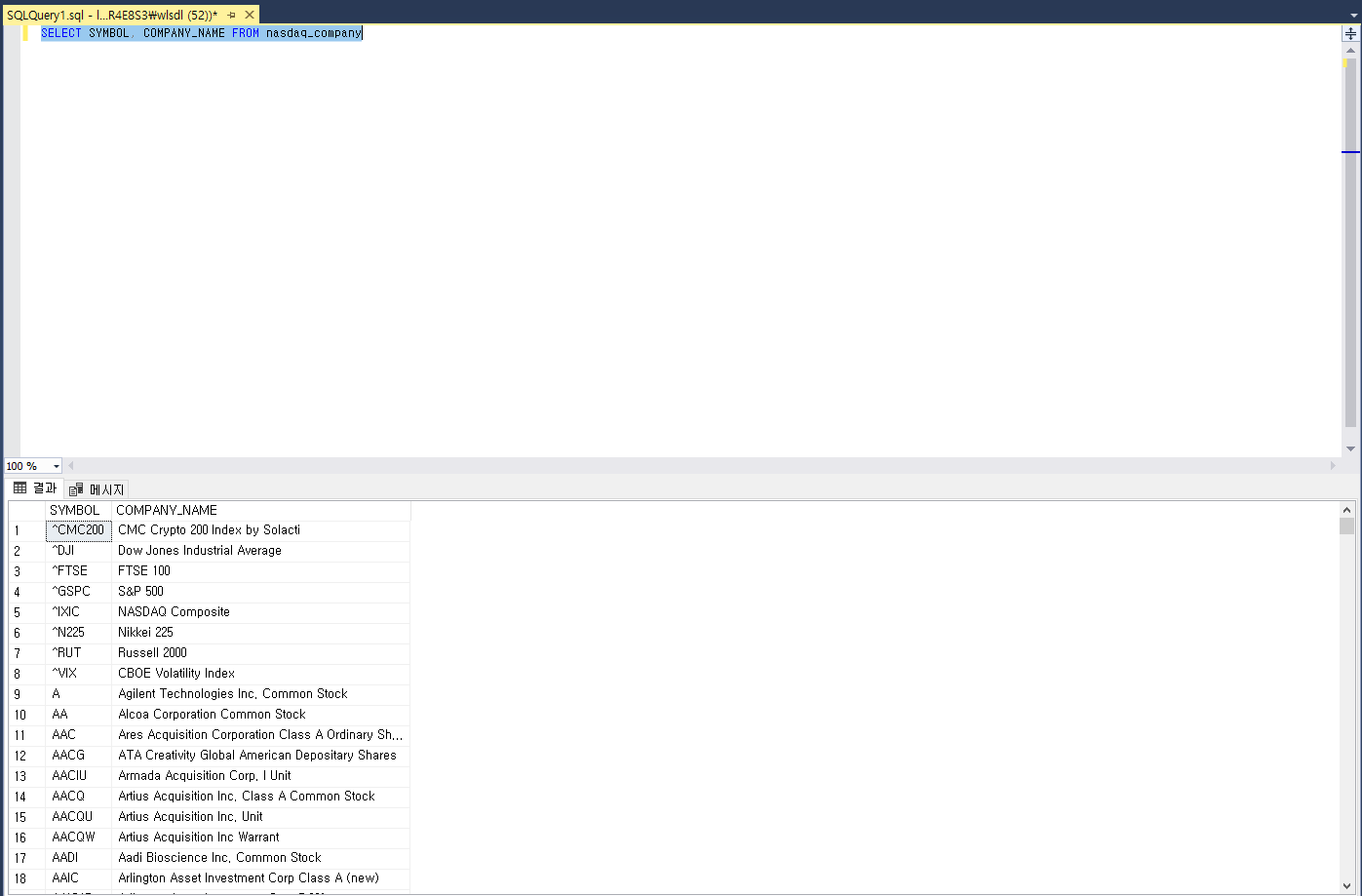Select the ^CMC200 symbol cell
The width and height of the screenshot is (1362, 896).
click(78, 530)
